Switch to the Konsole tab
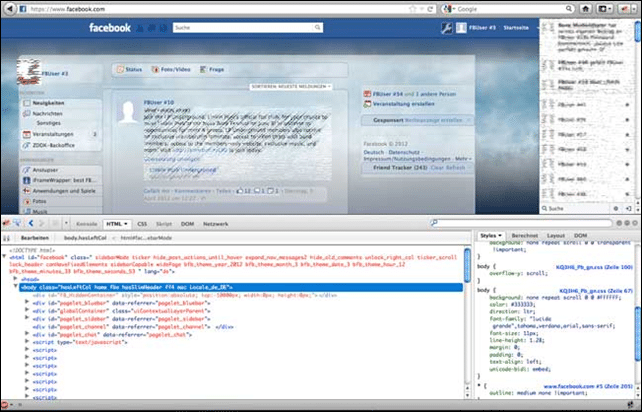The width and height of the screenshot is (642, 412). pos(87,224)
